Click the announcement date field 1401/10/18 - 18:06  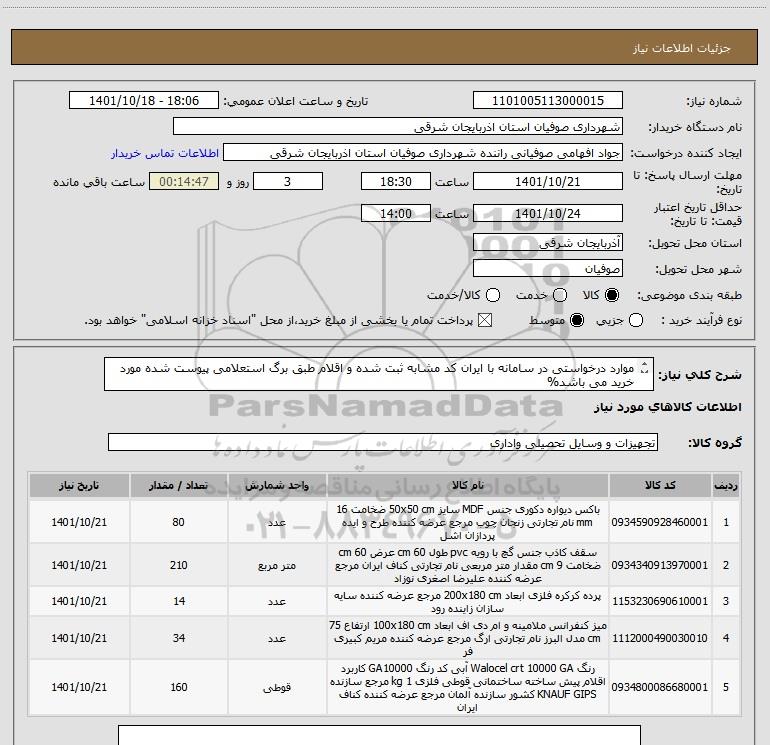coord(144,101)
